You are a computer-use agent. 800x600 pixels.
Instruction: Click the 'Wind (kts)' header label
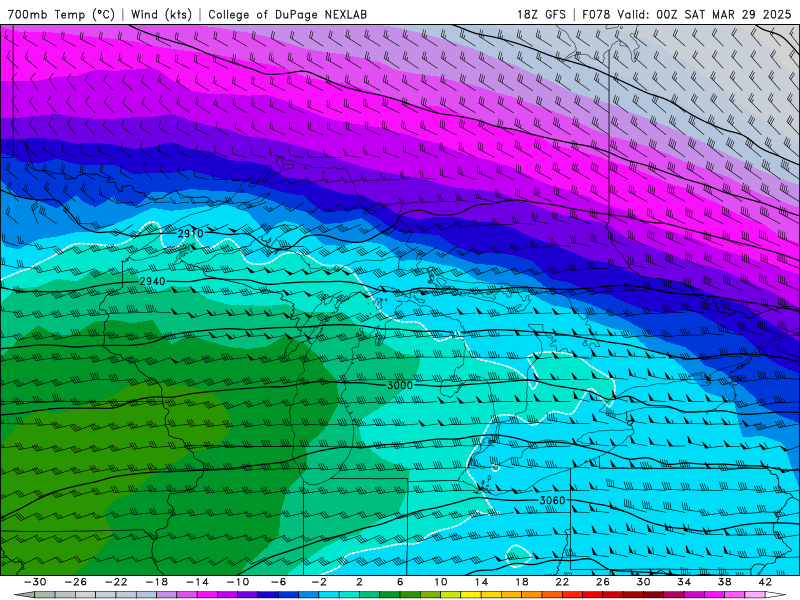tap(161, 14)
